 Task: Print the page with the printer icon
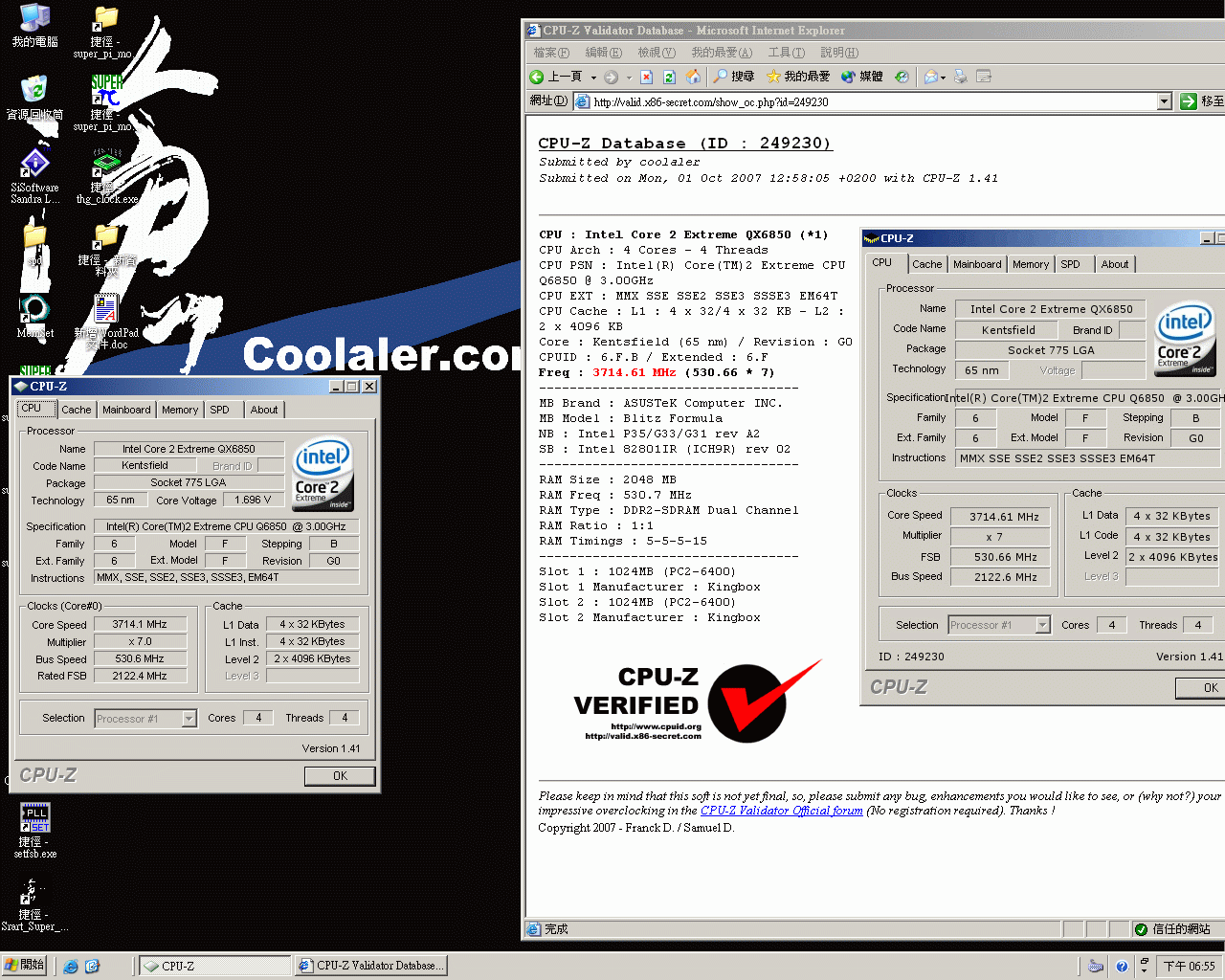point(961,77)
